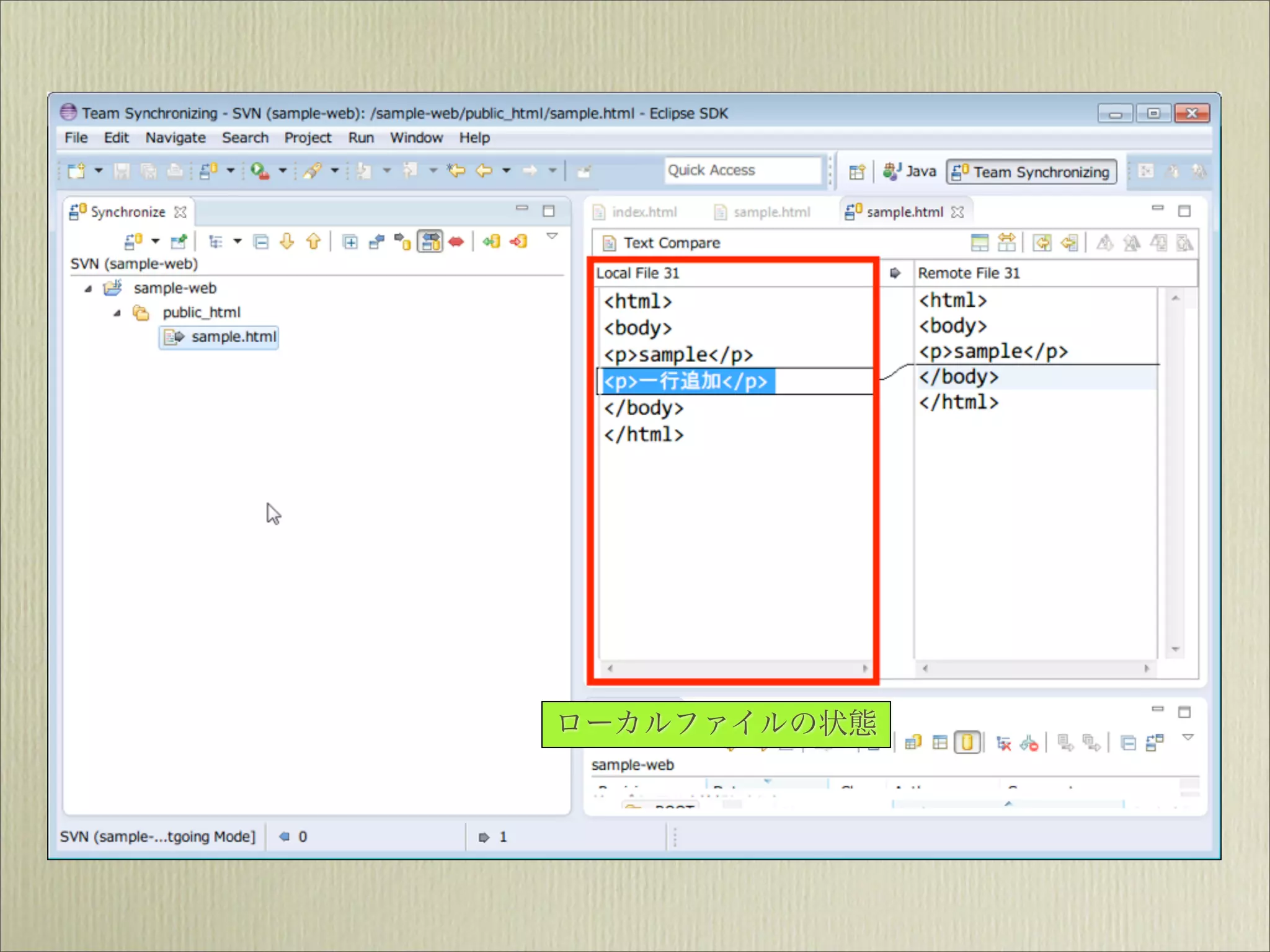Select the Team Synchronizing perspective button
Viewport: 1270px width, 952px height.
tap(1032, 172)
